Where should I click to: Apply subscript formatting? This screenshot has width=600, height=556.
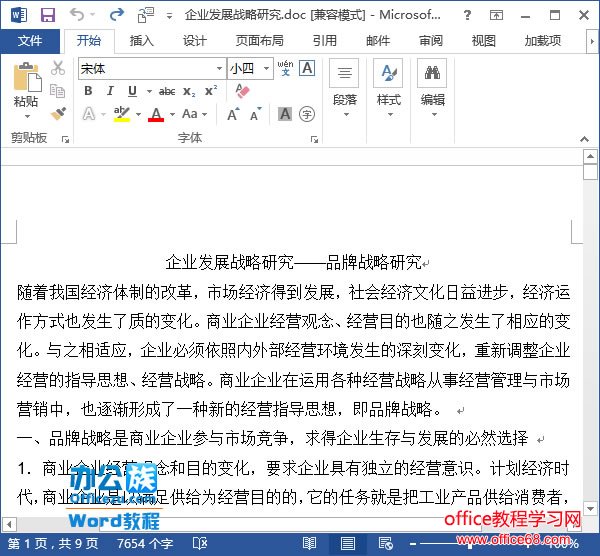189,91
